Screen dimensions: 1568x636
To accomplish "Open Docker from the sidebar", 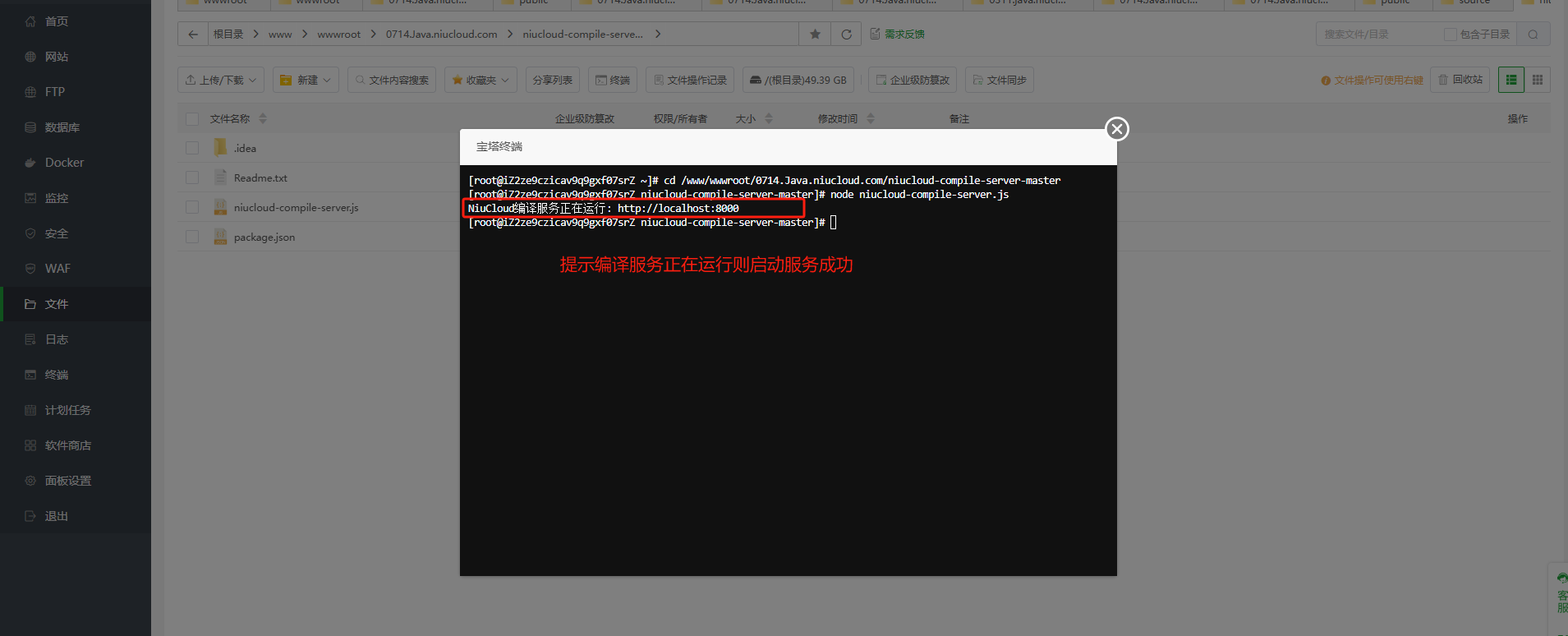I will coord(64,163).
